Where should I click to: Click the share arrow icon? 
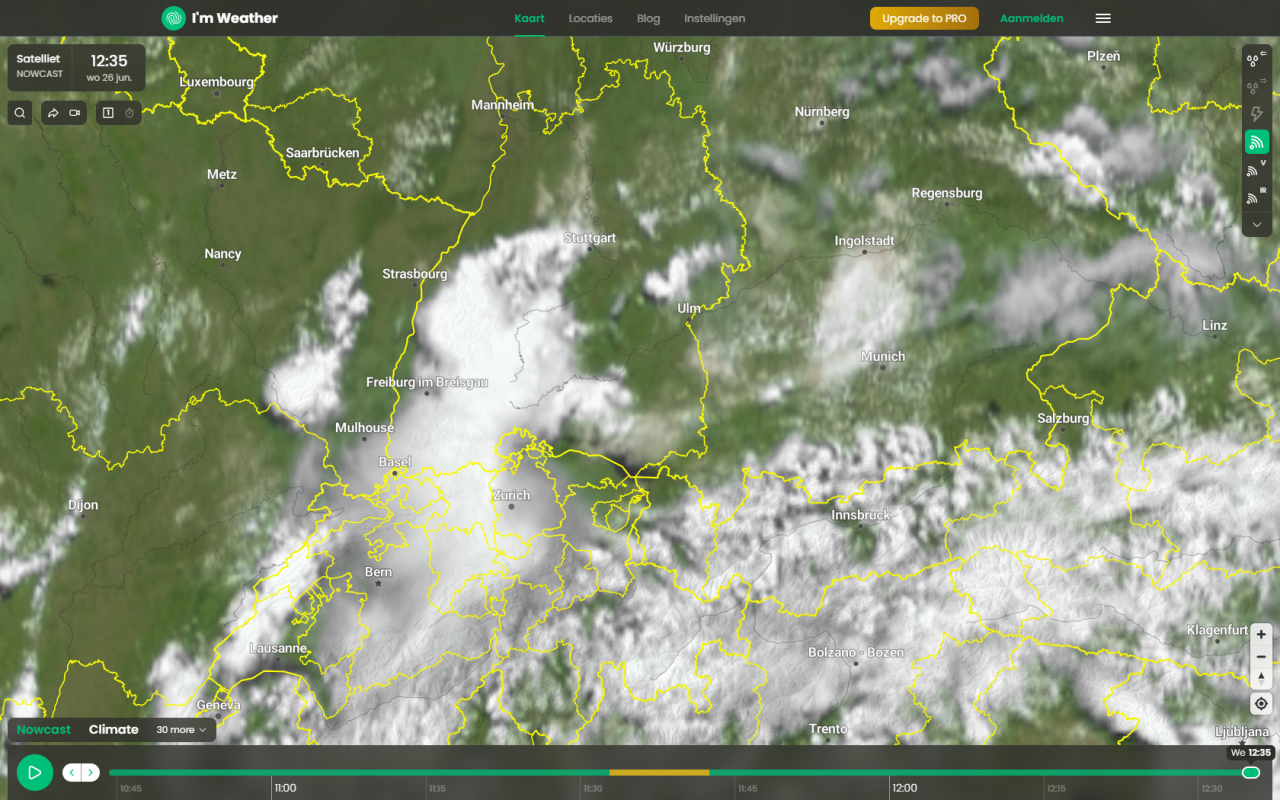[x=53, y=113]
